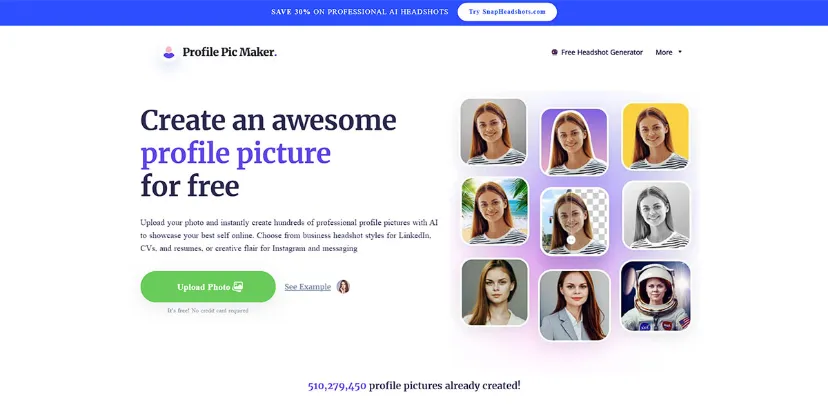Click the small avatar next to See Example
Screen dimensions: 828x414
click(343, 287)
